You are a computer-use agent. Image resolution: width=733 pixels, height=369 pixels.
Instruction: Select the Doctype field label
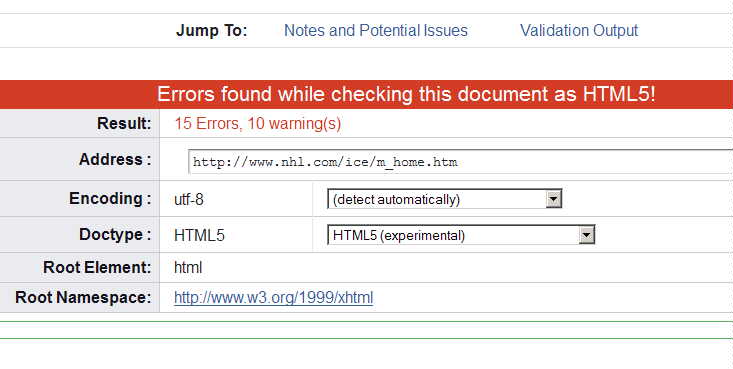(x=115, y=234)
